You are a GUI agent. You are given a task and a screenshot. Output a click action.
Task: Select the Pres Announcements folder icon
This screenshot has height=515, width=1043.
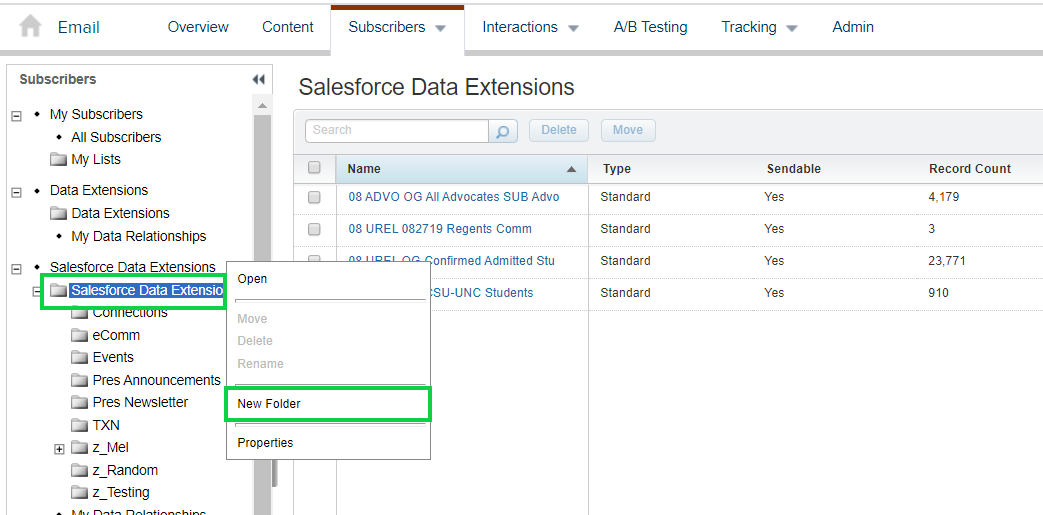click(80, 381)
